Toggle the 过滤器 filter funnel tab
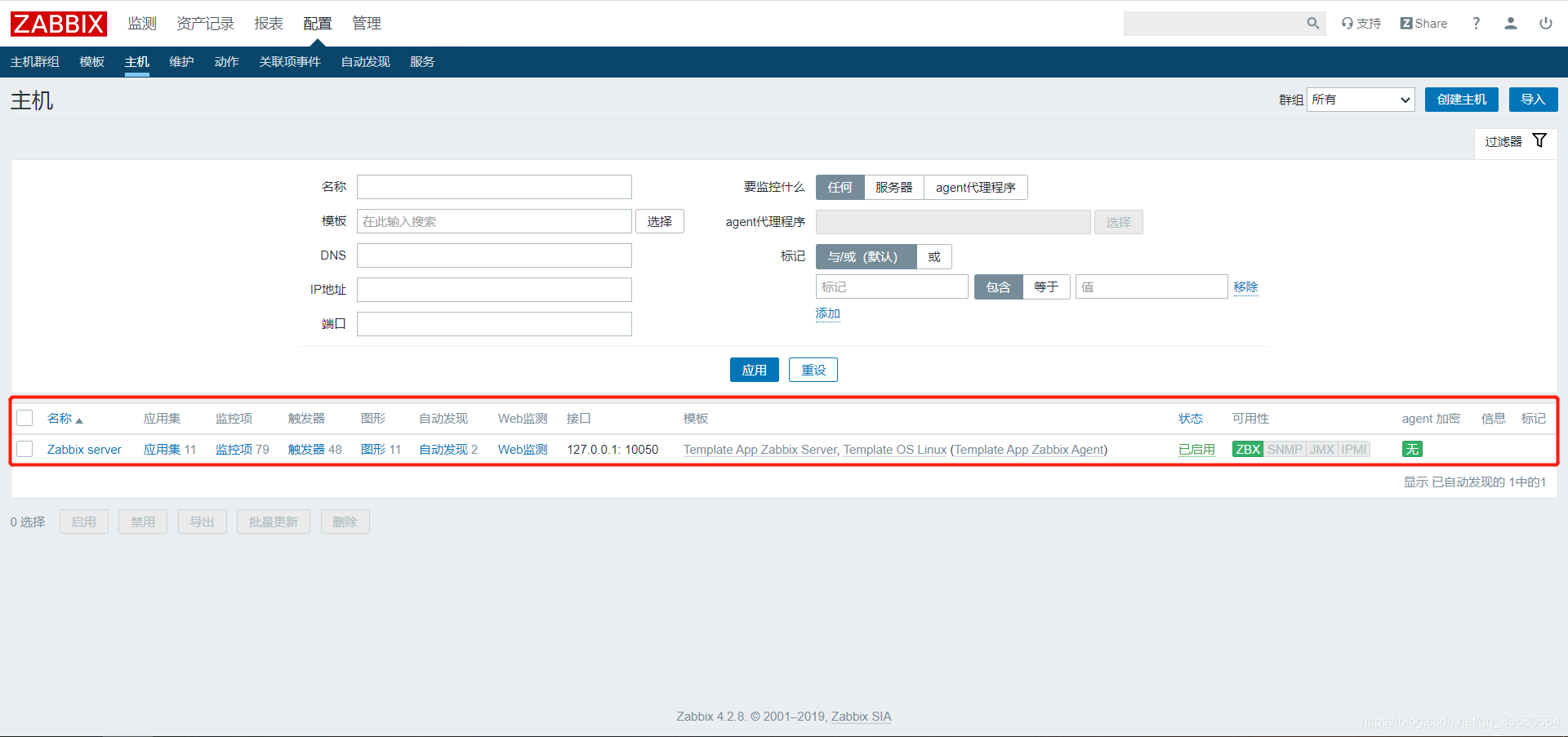1568x737 pixels. (x=1516, y=141)
